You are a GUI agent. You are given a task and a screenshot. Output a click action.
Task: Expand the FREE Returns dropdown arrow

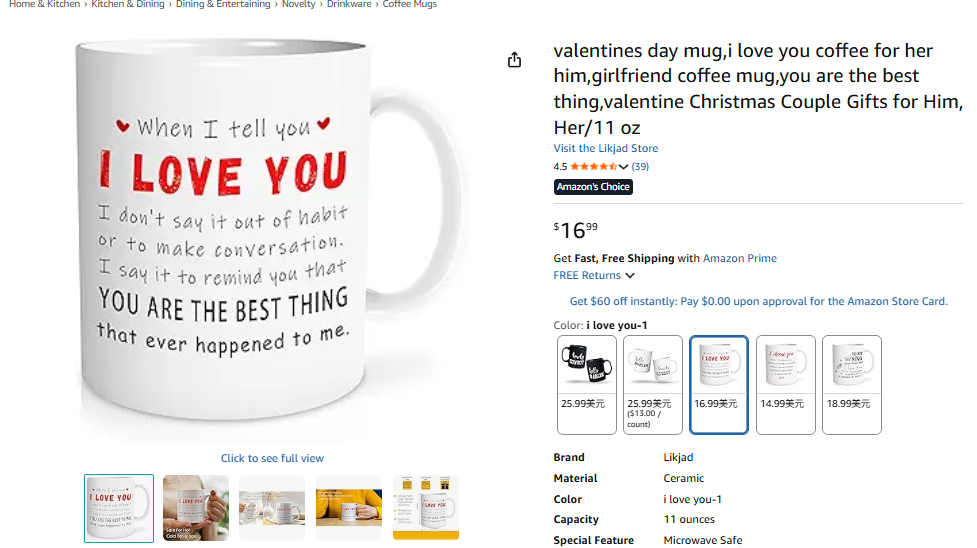pos(630,276)
